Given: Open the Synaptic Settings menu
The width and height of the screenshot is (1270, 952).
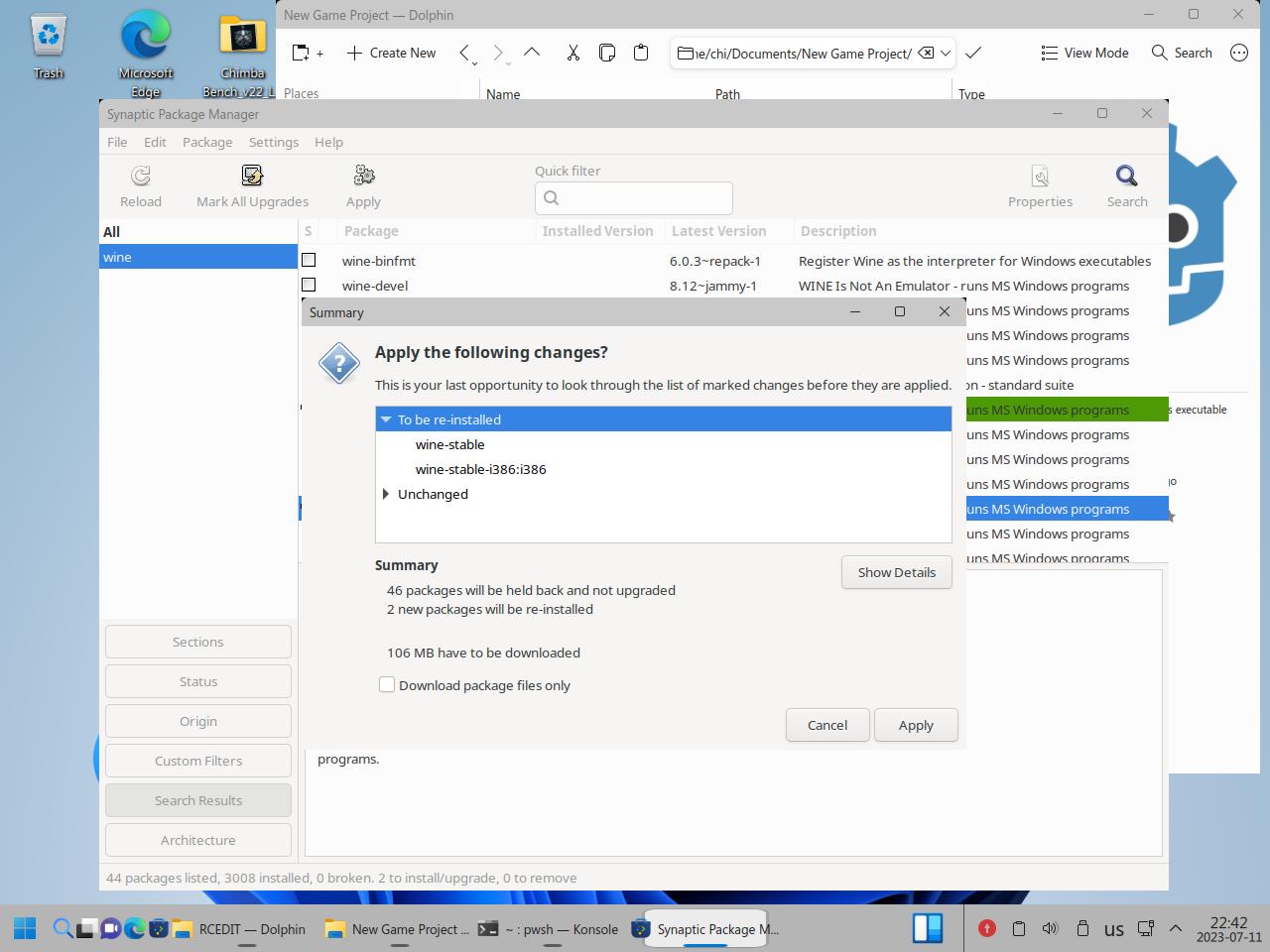Looking at the screenshot, I should [274, 142].
